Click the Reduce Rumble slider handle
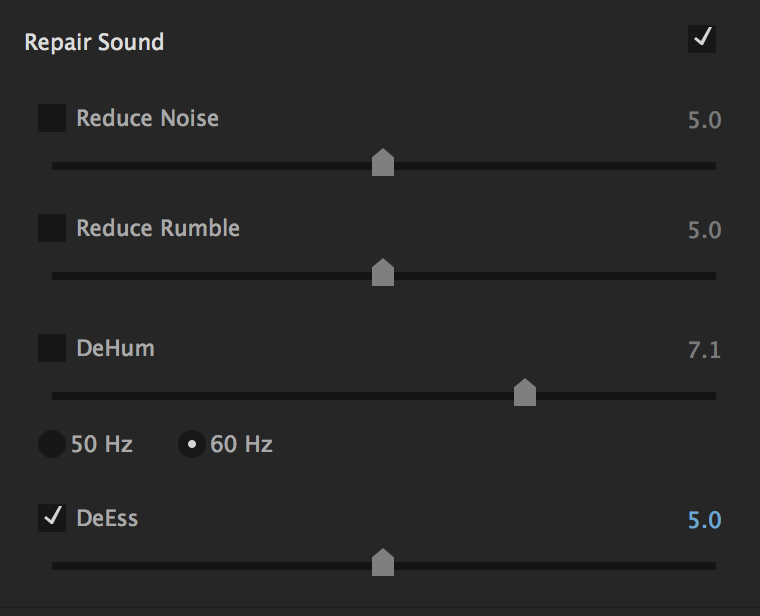This screenshot has height=616, width=760. (383, 272)
